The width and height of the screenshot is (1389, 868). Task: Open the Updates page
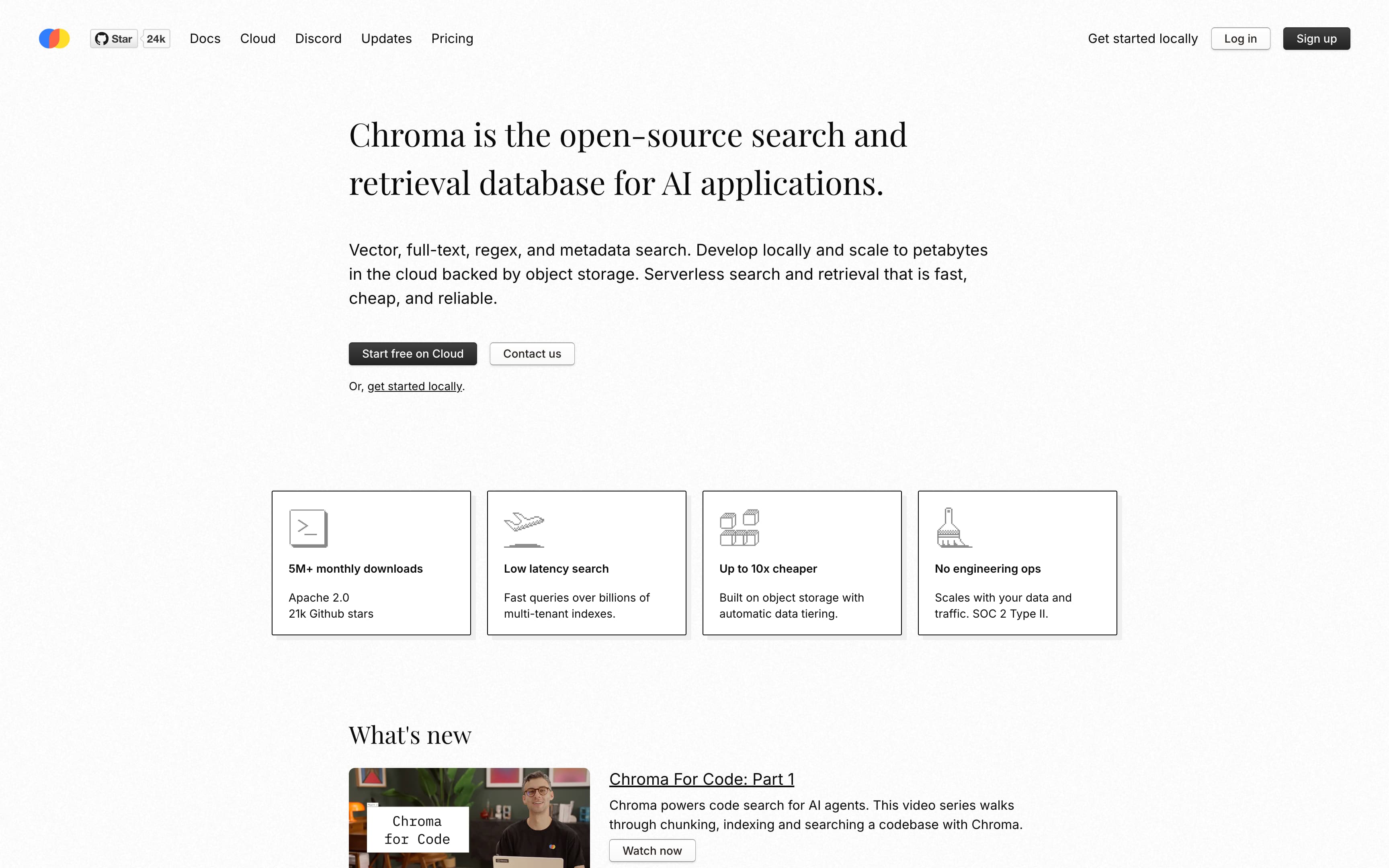386,39
